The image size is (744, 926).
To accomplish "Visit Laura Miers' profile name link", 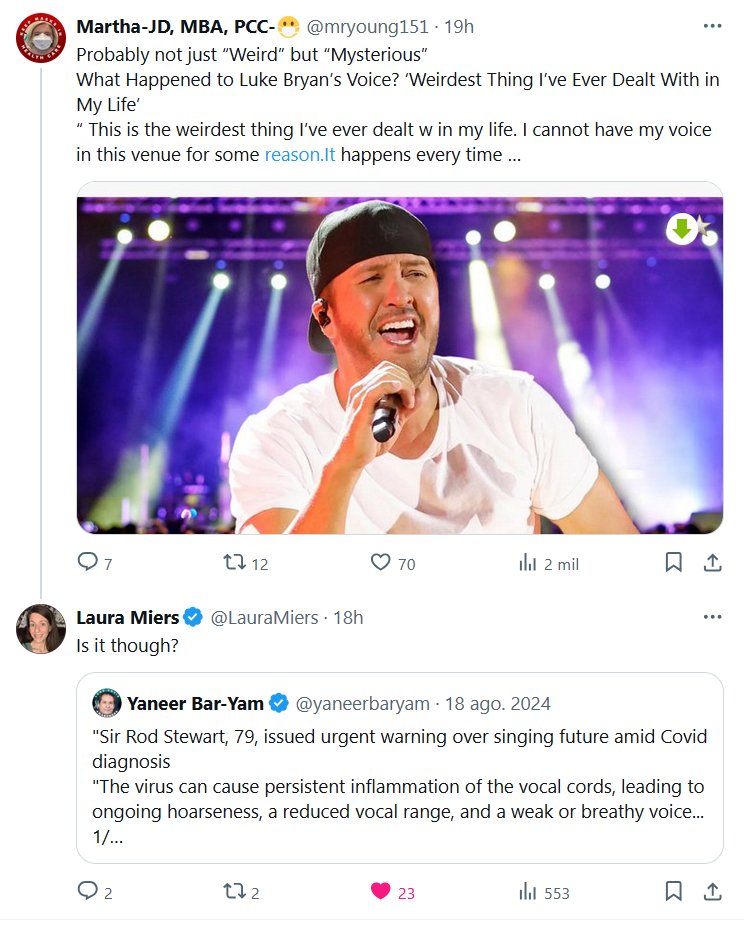I will tap(127, 617).
